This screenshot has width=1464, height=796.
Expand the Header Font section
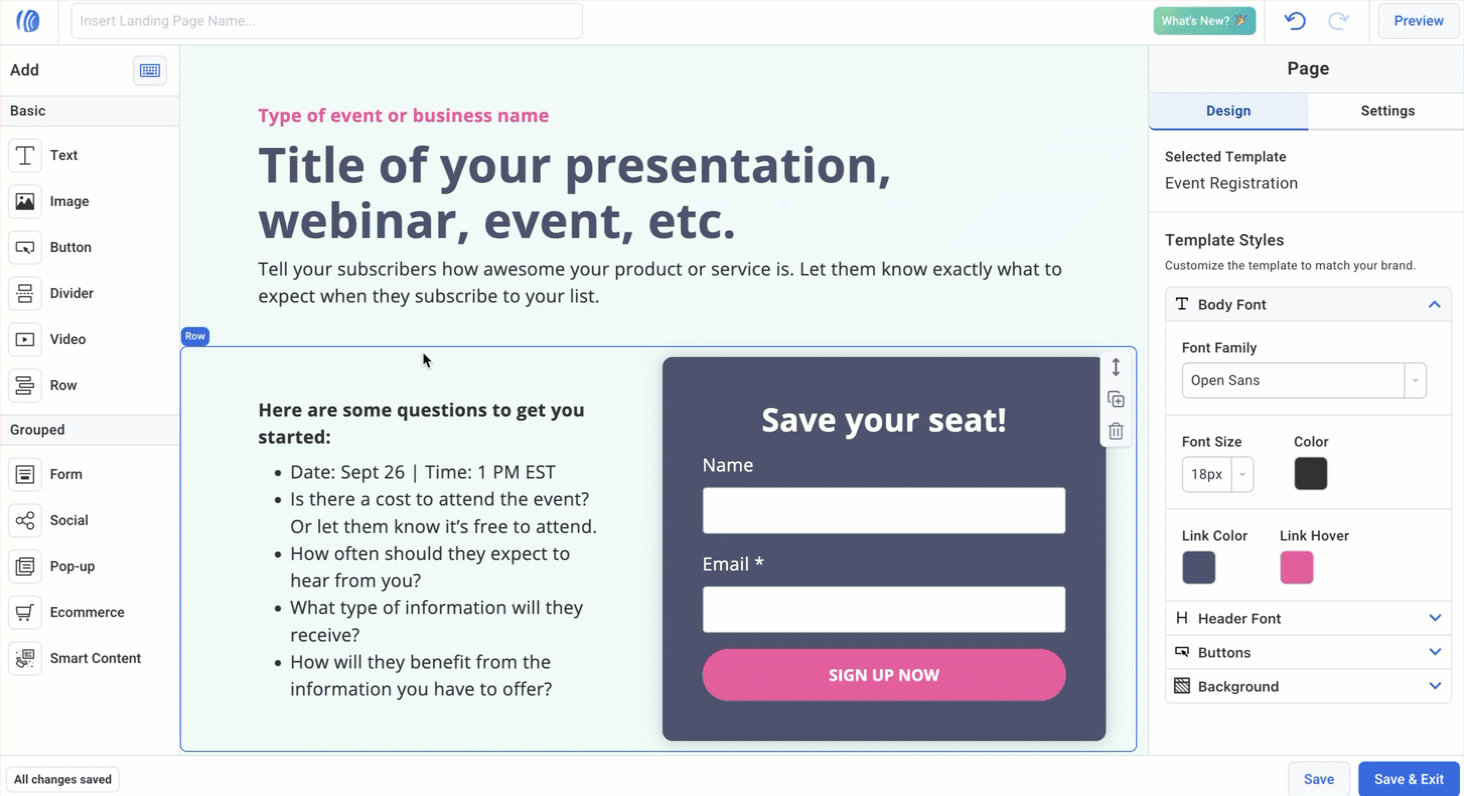pyautogui.click(x=1308, y=618)
